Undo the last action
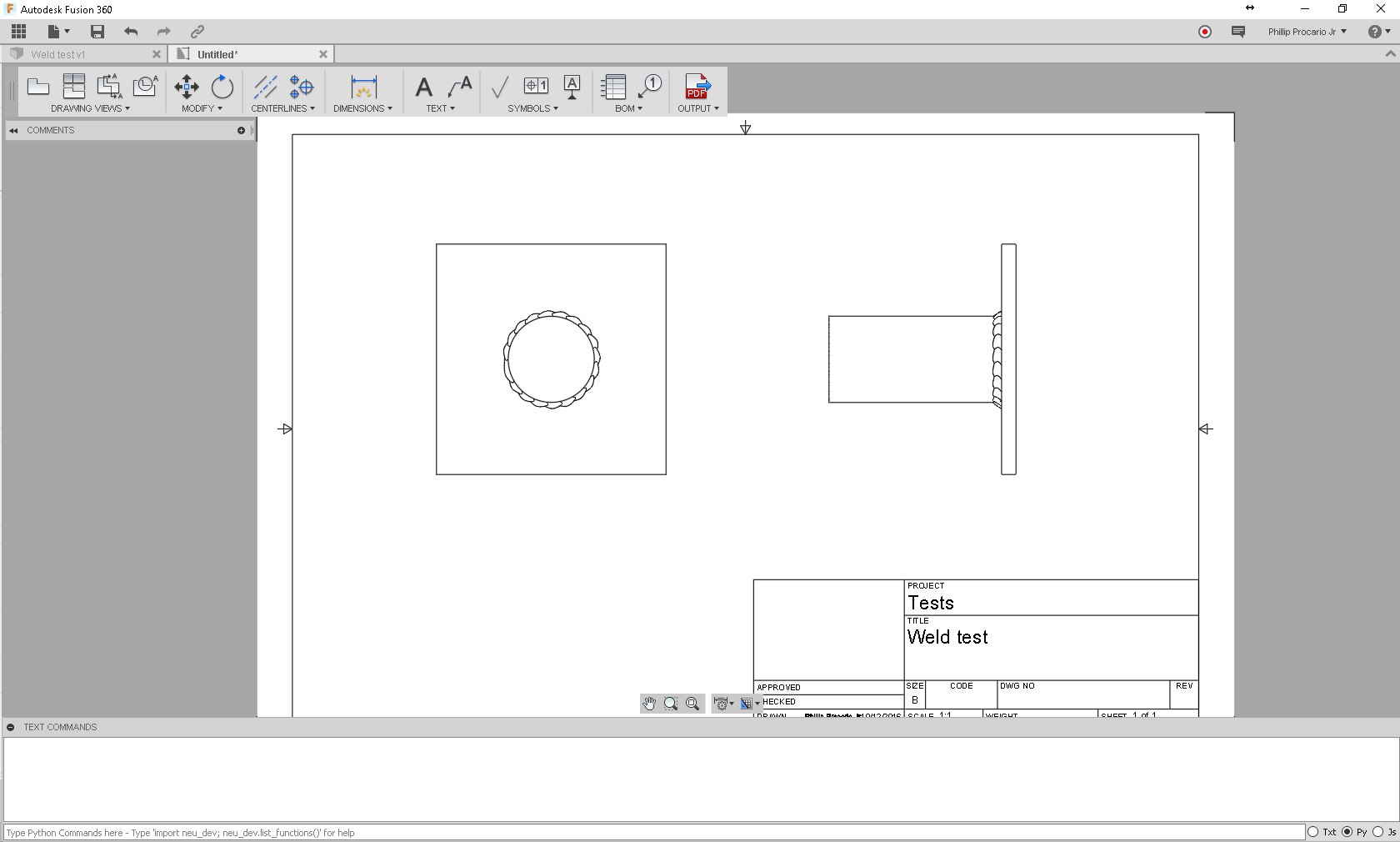 pyautogui.click(x=131, y=32)
